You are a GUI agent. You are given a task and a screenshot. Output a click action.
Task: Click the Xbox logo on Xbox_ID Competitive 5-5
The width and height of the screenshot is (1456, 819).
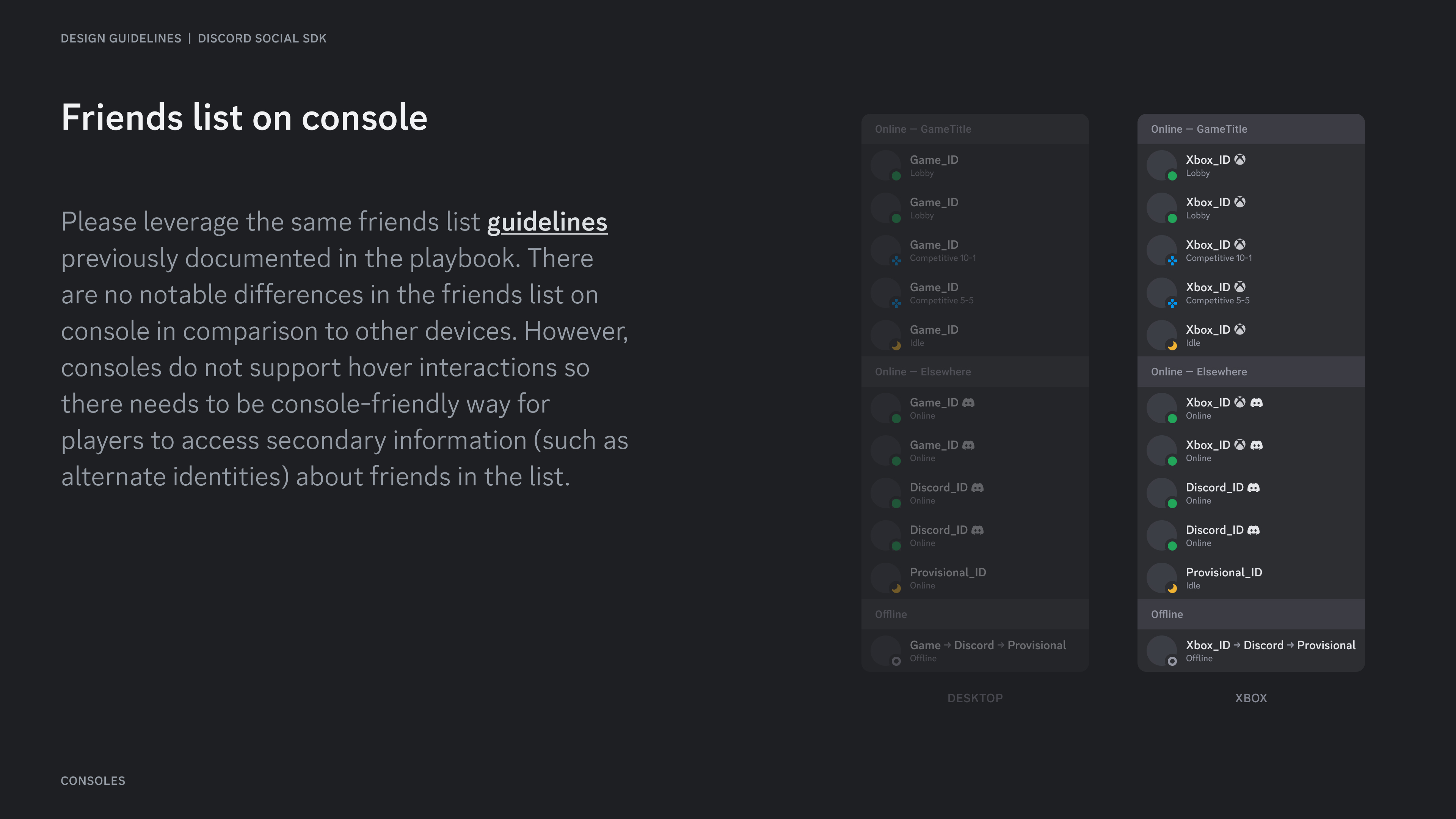(x=1241, y=287)
